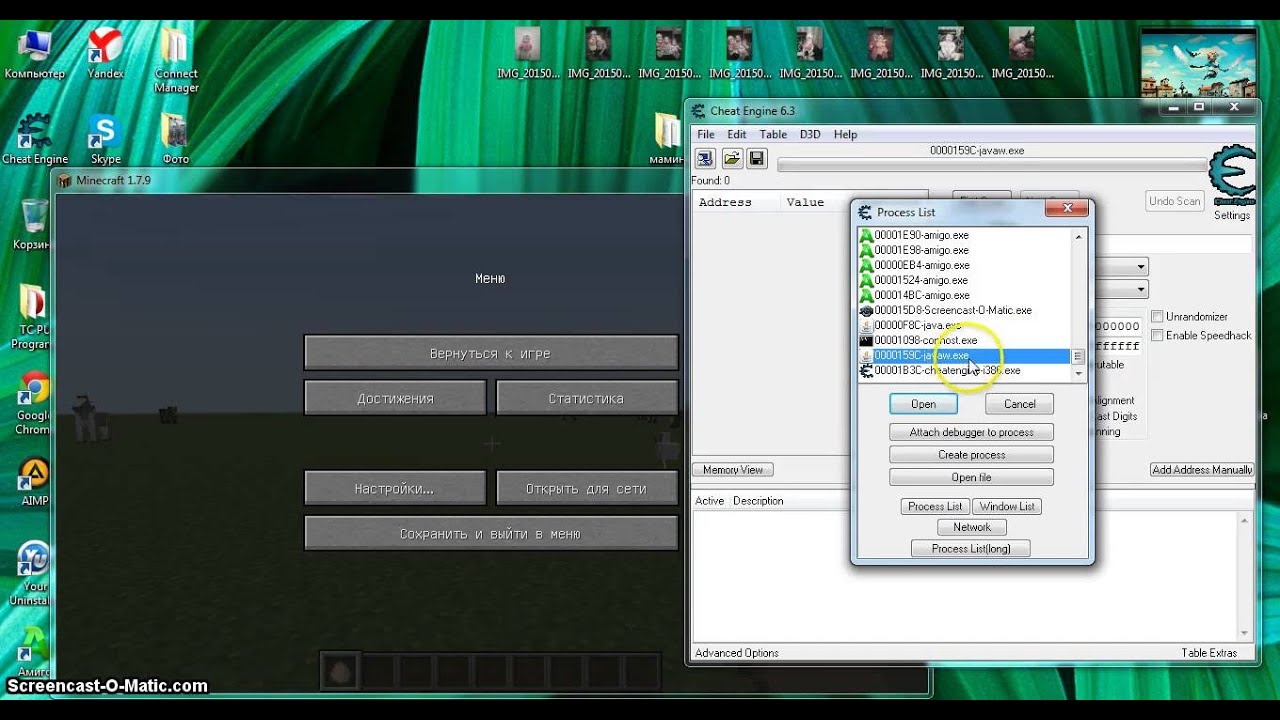This screenshot has height=720, width=1280.
Task: Open Yandex desktop shortcut
Action: [x=105, y=54]
